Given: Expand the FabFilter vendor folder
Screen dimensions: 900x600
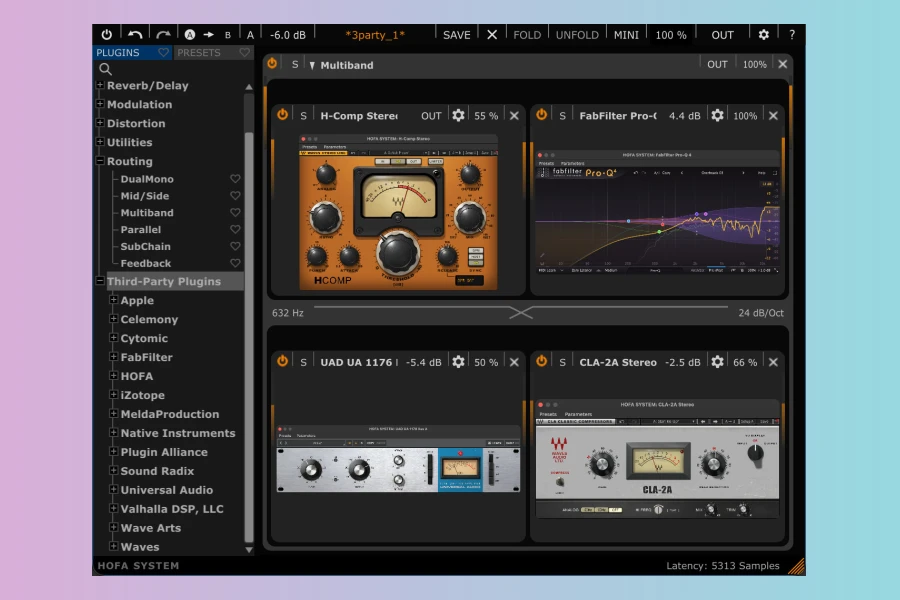Looking at the screenshot, I should tap(114, 357).
